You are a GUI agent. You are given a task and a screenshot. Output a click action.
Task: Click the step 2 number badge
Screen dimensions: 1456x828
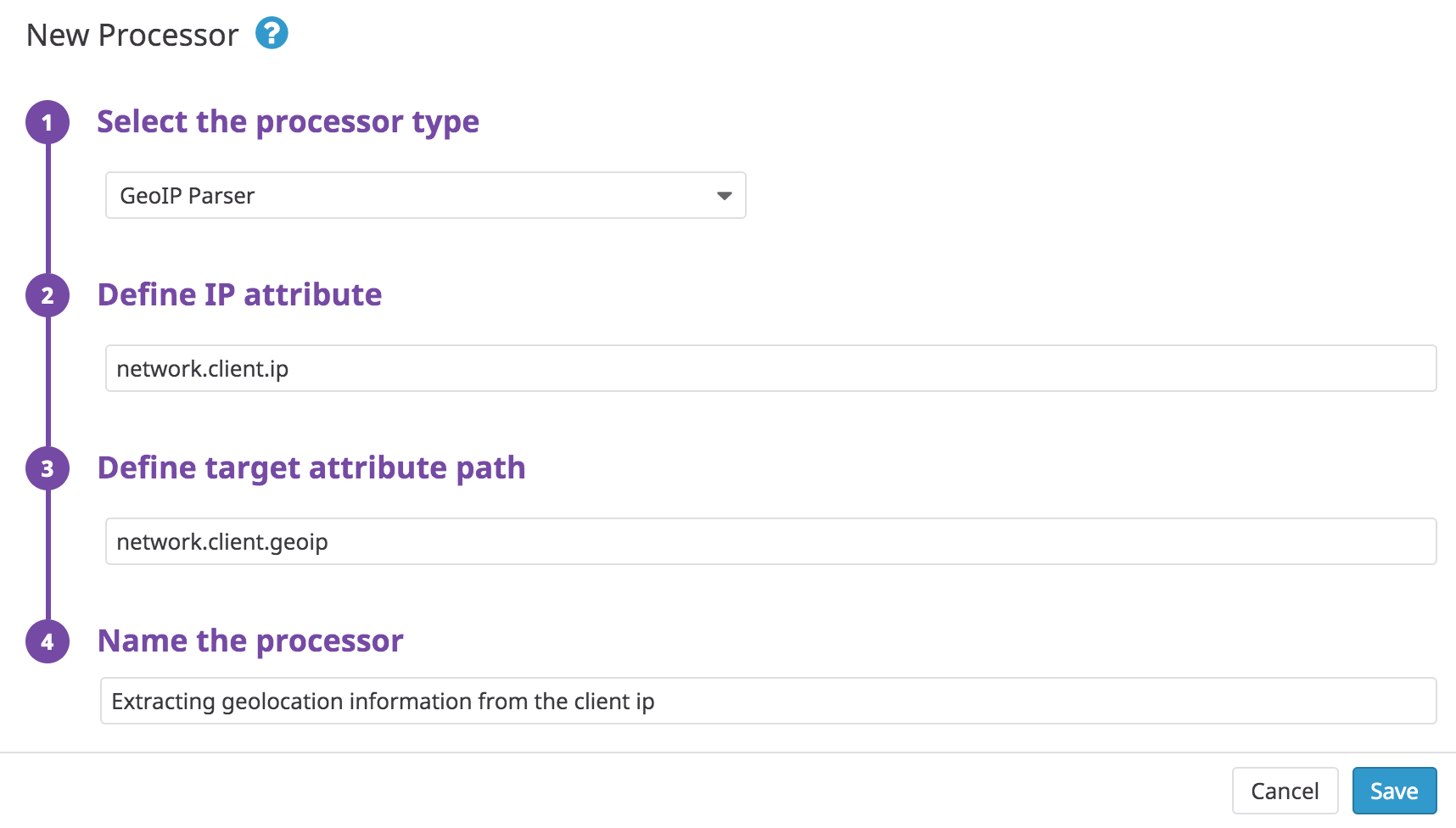[x=48, y=295]
